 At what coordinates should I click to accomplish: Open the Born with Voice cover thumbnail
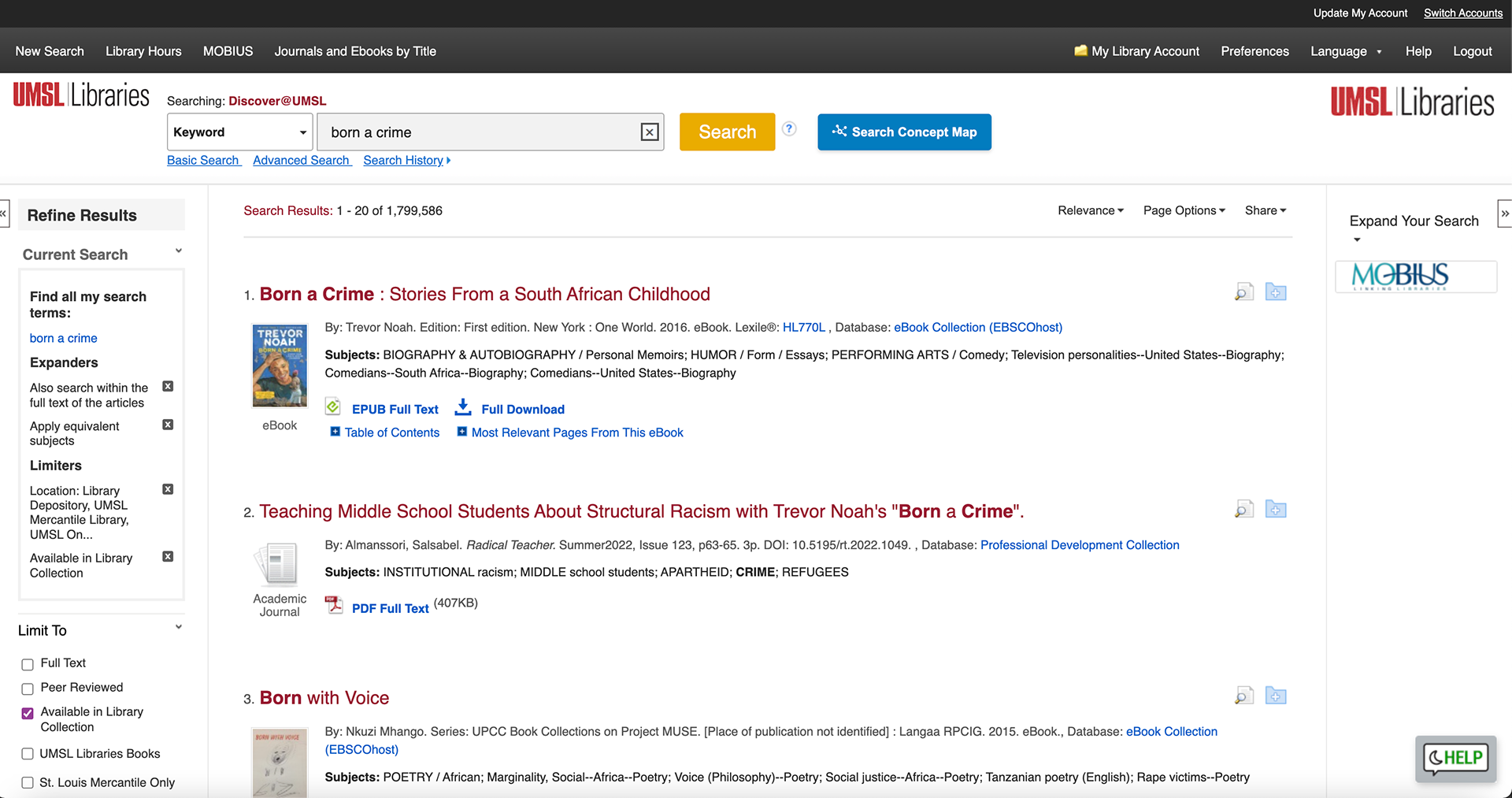pyautogui.click(x=280, y=763)
